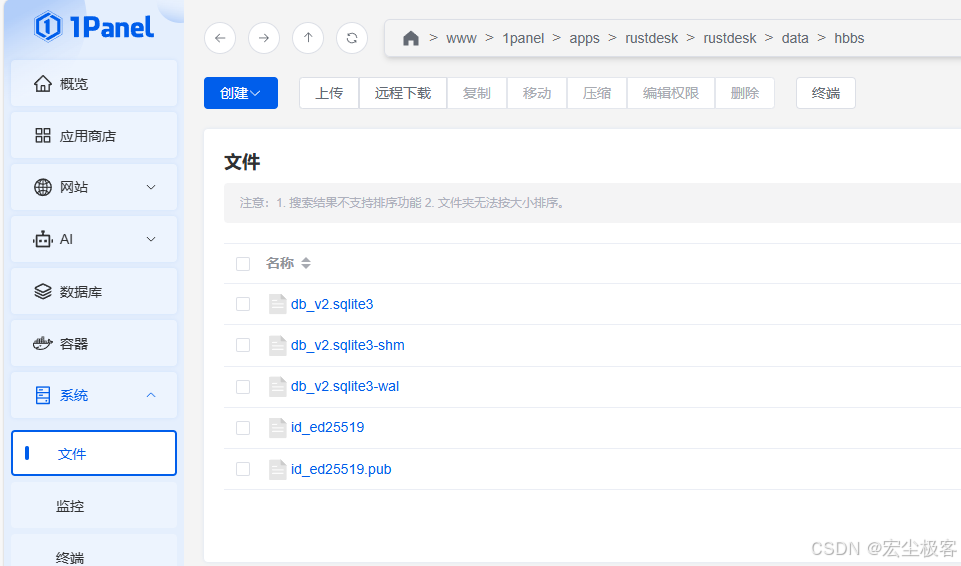Refresh the file list
Image resolution: width=961 pixels, height=566 pixels.
[352, 38]
